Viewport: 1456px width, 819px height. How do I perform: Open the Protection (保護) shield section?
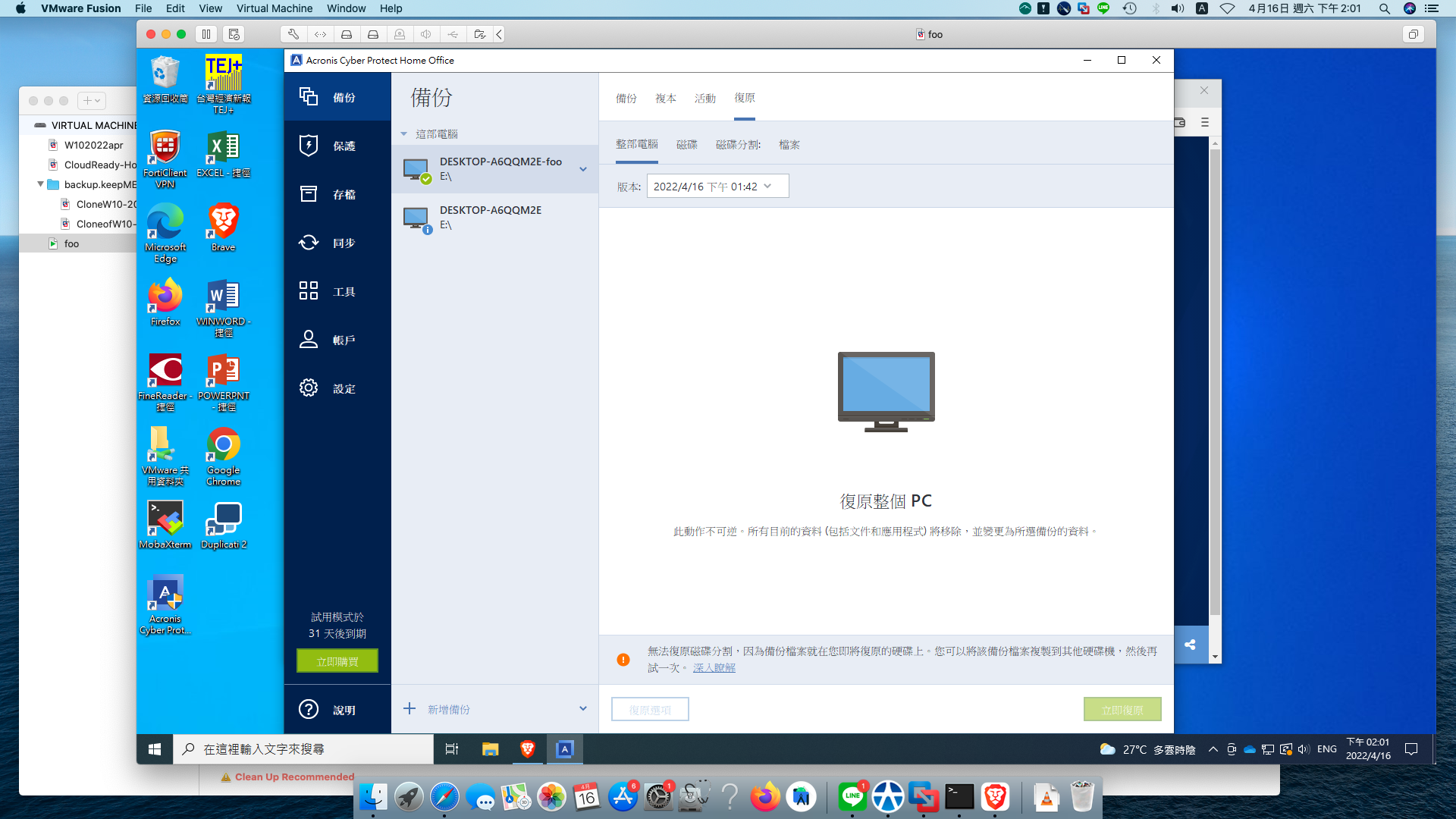coord(337,146)
